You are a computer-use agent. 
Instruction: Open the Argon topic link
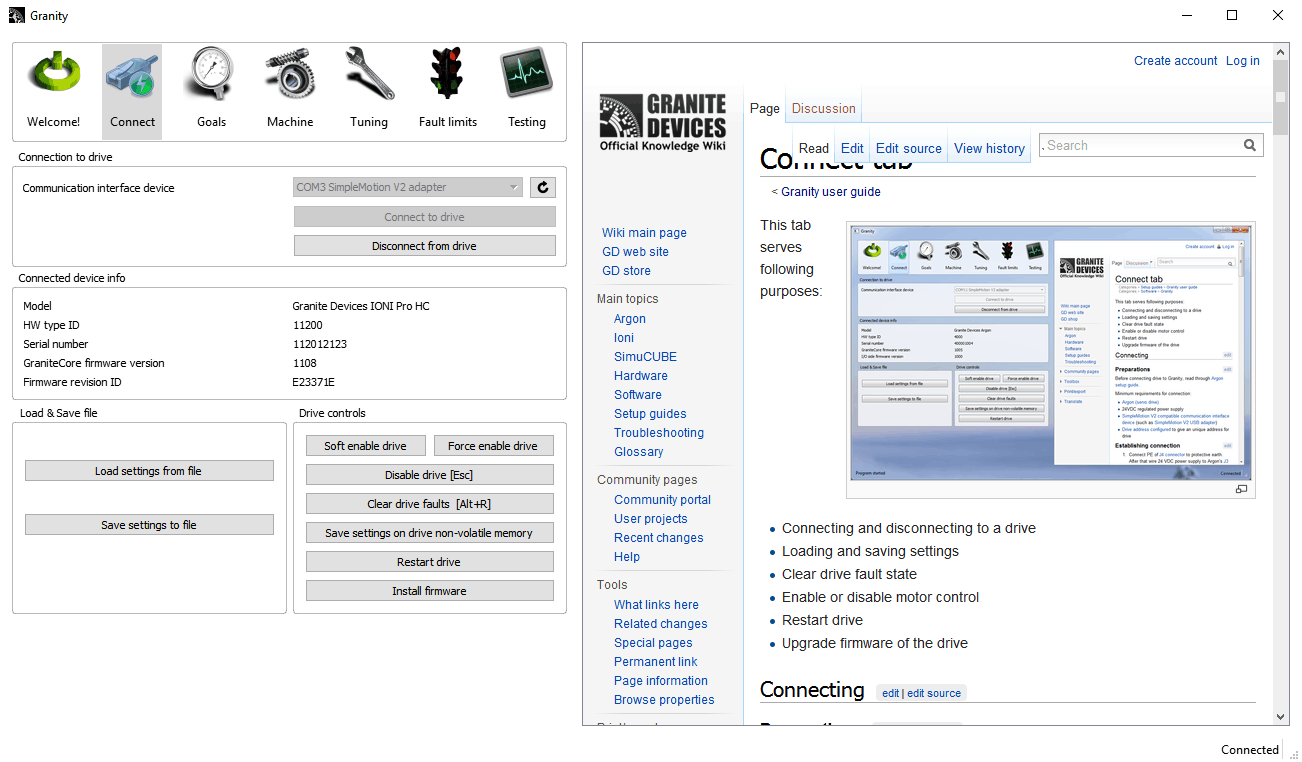(630, 319)
